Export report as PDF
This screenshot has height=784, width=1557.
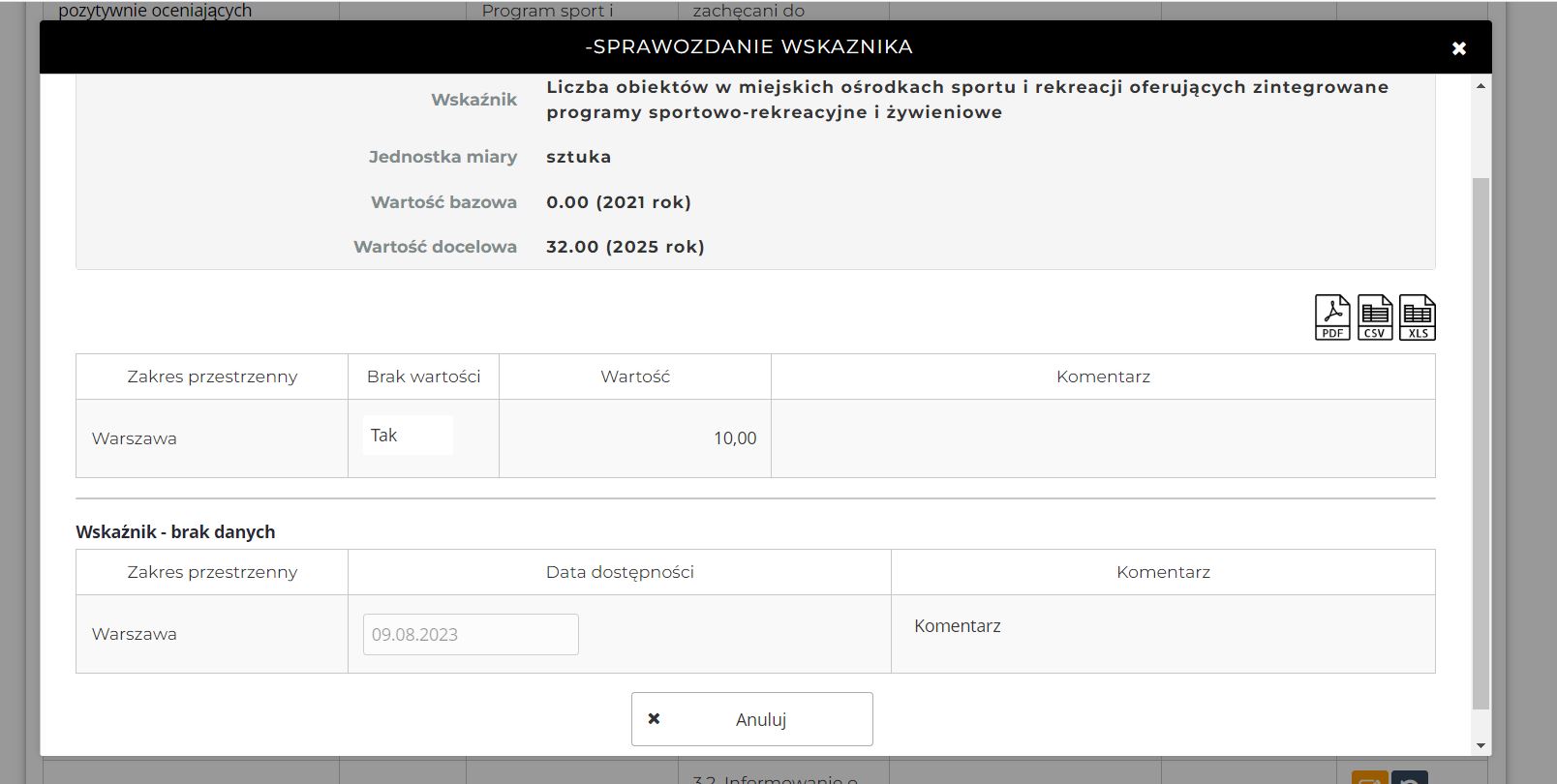tap(1332, 317)
